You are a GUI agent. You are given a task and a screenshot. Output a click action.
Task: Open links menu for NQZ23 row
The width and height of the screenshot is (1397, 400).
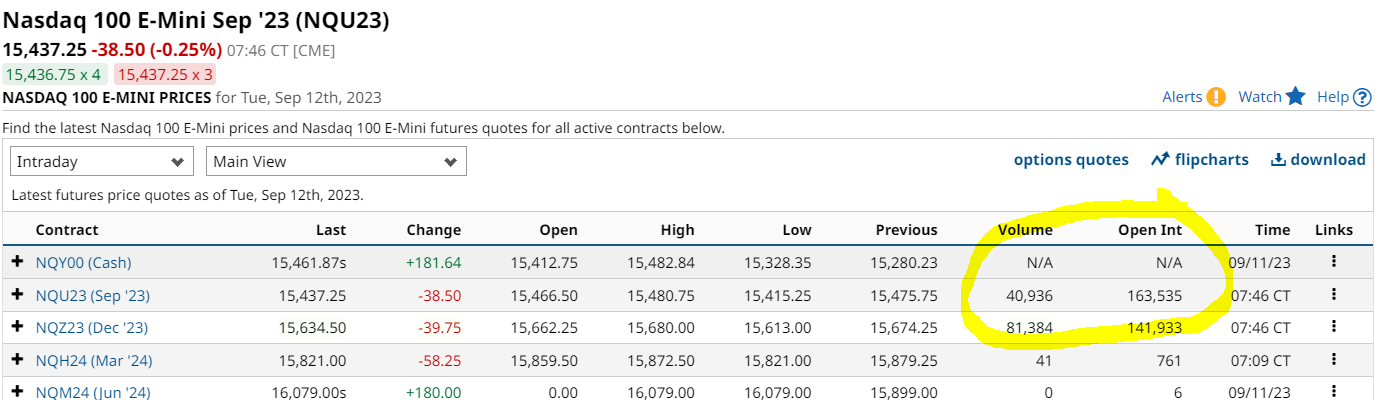[x=1333, y=327]
